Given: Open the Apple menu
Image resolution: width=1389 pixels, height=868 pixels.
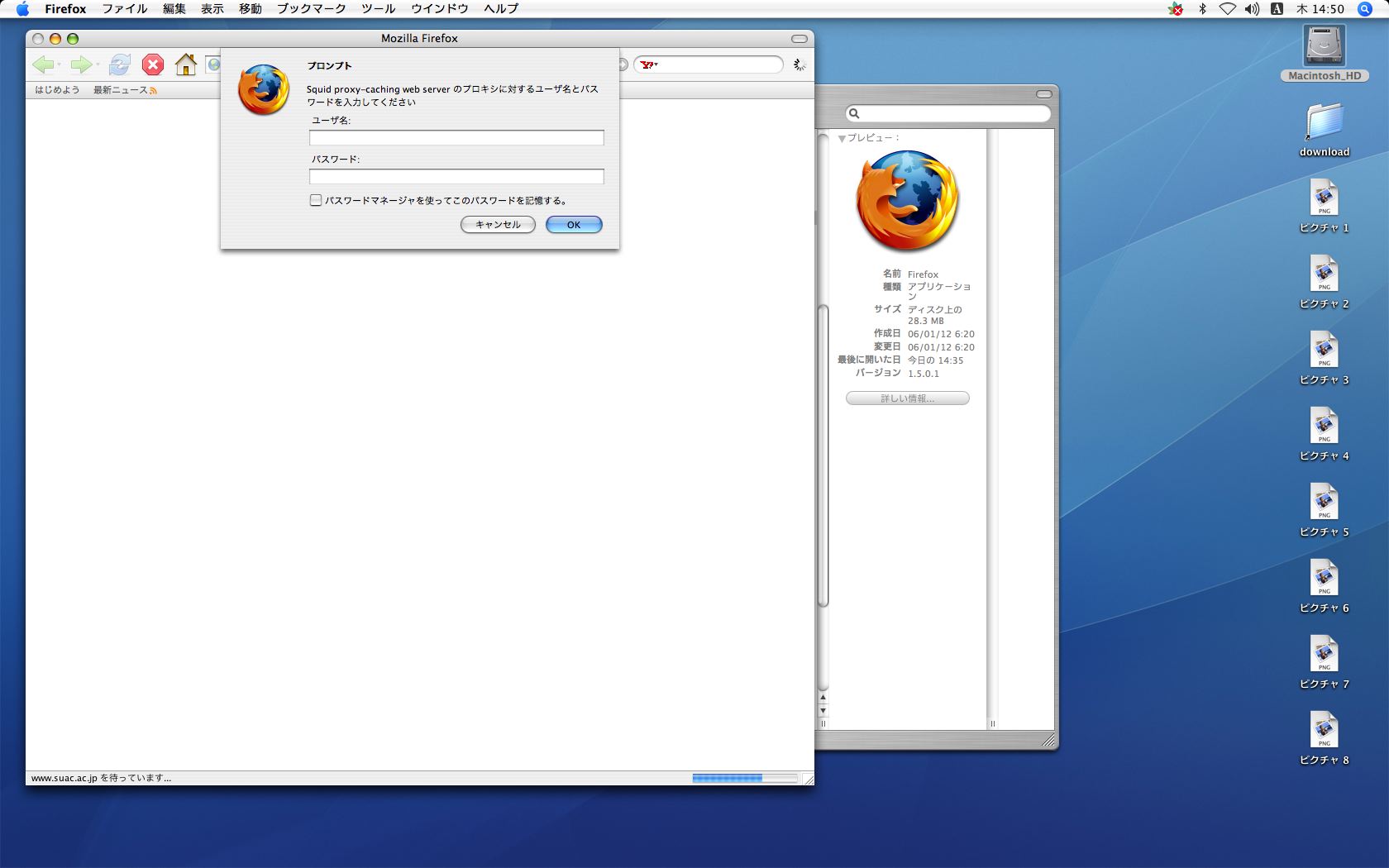Looking at the screenshot, I should (x=22, y=9).
